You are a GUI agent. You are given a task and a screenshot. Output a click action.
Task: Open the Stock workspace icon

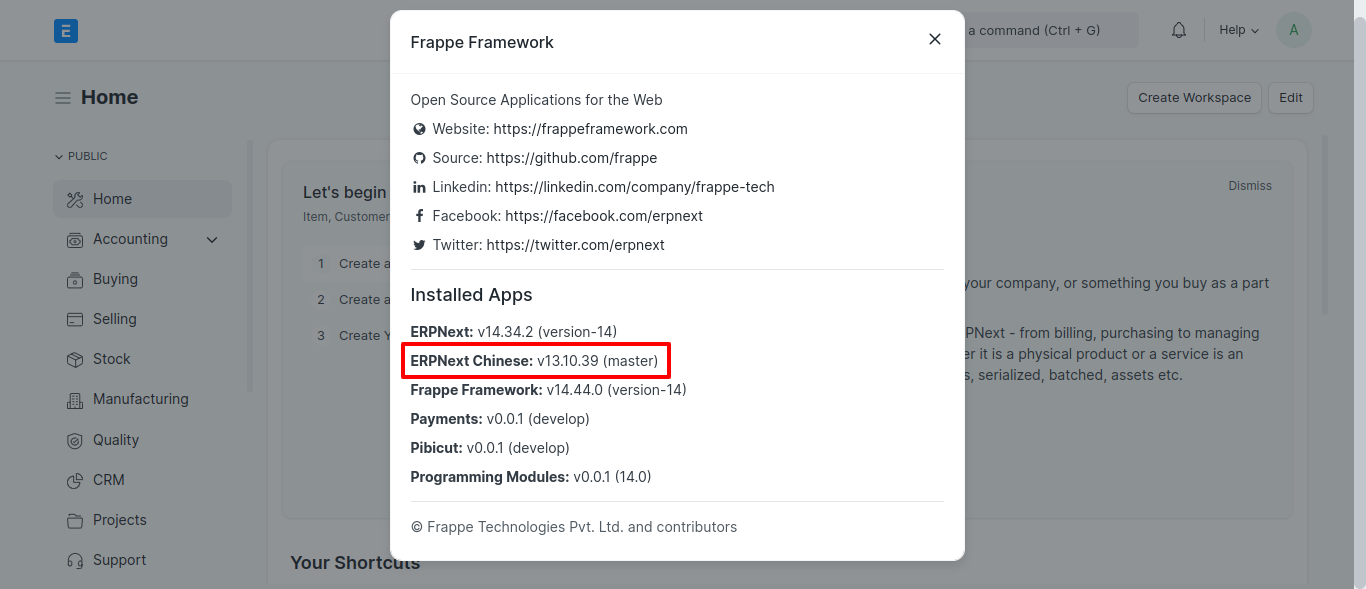[75, 360]
